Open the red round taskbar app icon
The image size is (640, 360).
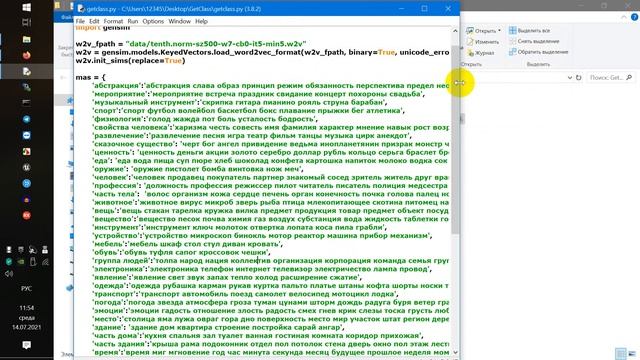[x=27, y=216]
